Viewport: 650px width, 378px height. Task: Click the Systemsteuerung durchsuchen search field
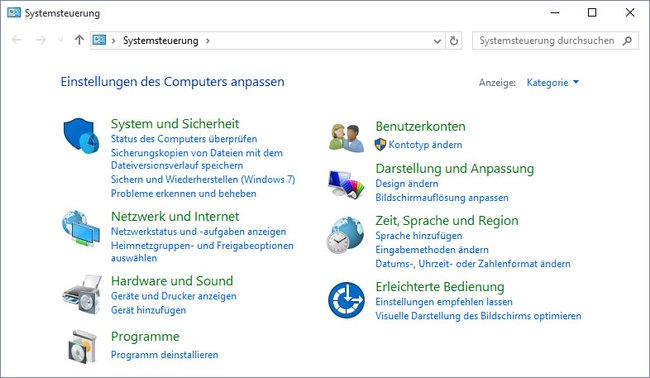pyautogui.click(x=555, y=41)
